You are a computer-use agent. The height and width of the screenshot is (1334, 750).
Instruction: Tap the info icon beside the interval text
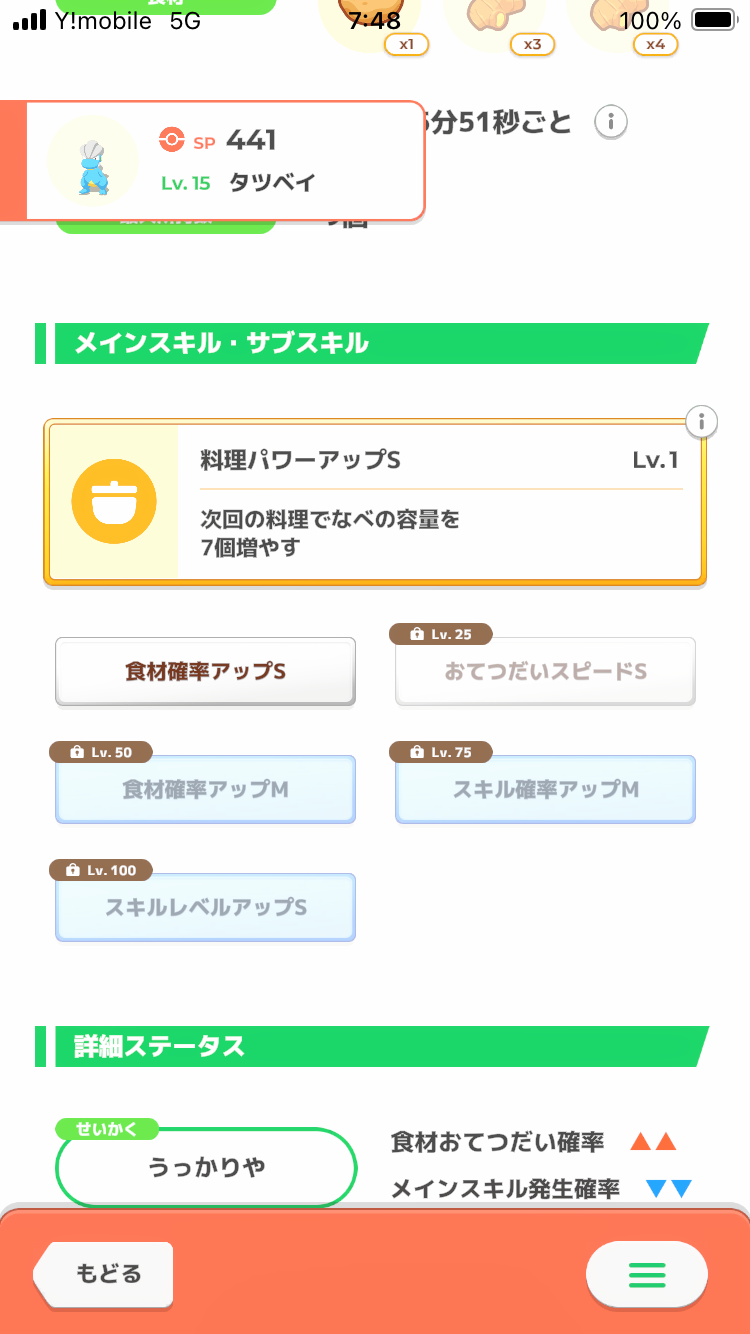pos(611,123)
